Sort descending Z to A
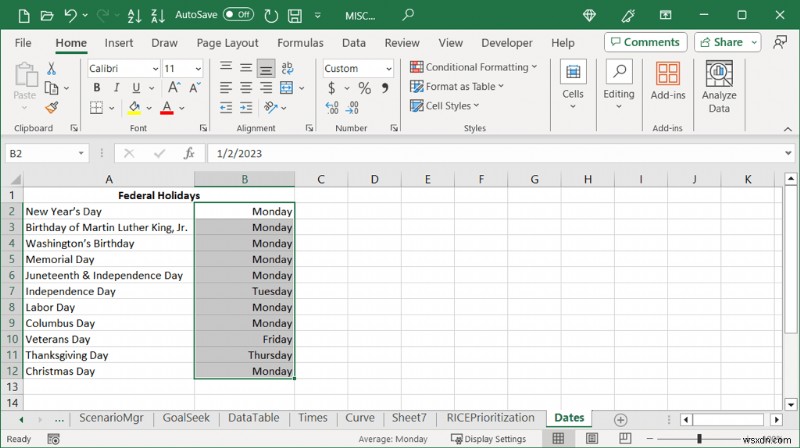Image resolution: width=800 pixels, height=448 pixels. tap(158, 16)
